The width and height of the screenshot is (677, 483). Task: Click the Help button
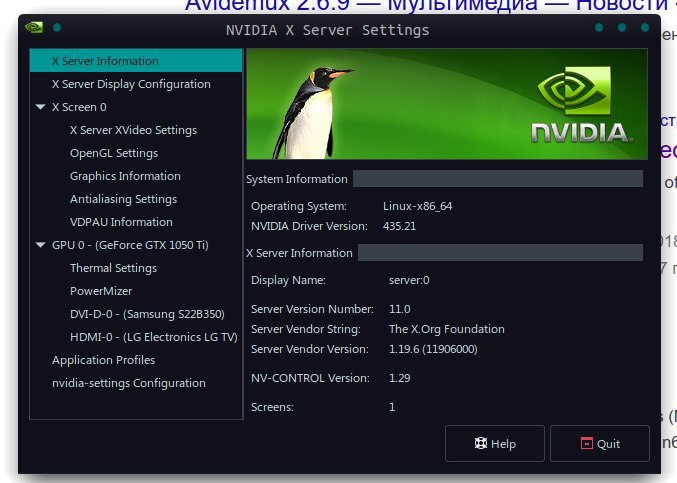(x=495, y=443)
